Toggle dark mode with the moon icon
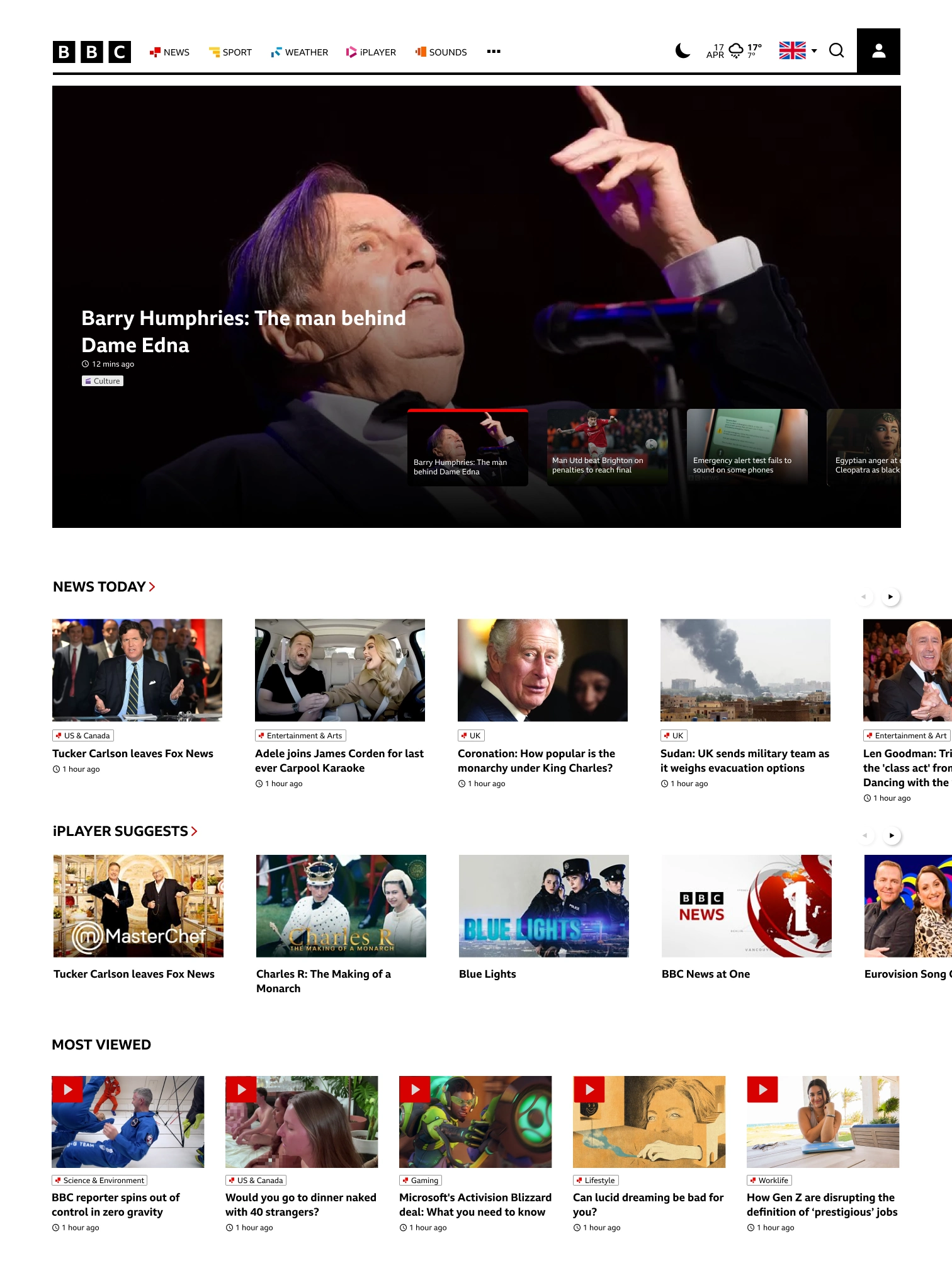Screen dimensions: 952x1270 pos(683,51)
